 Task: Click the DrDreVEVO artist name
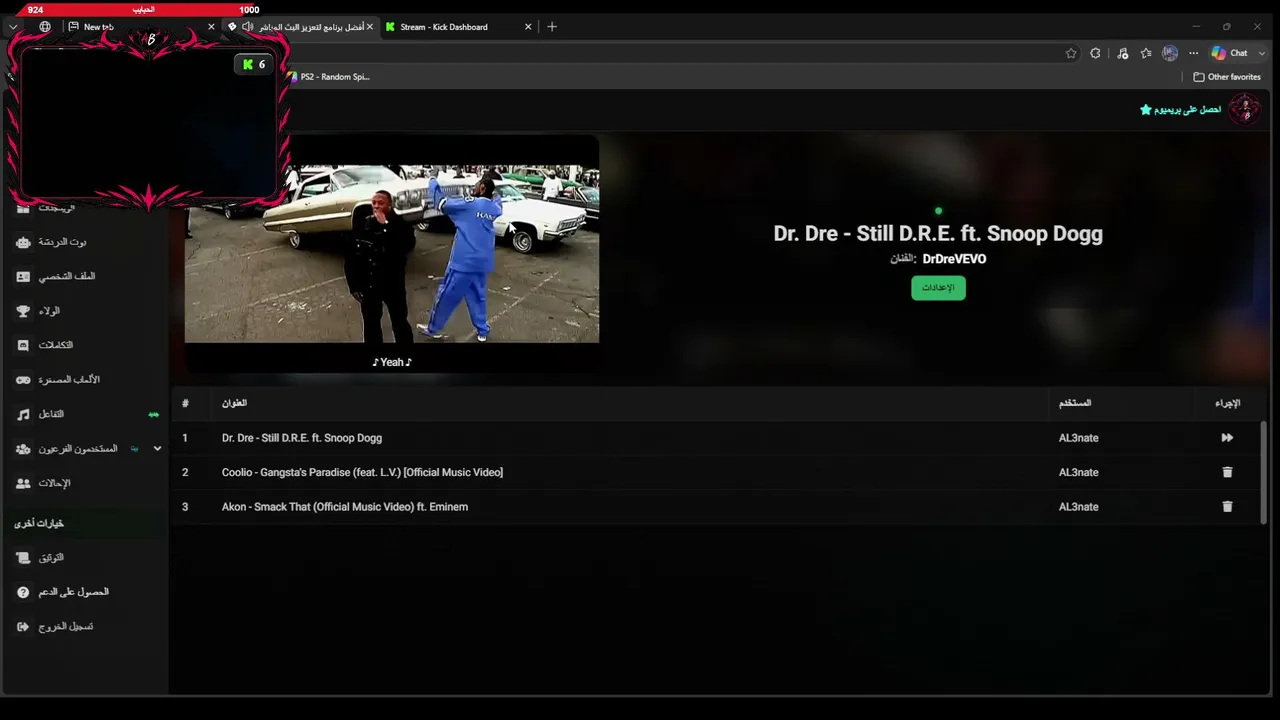954,259
